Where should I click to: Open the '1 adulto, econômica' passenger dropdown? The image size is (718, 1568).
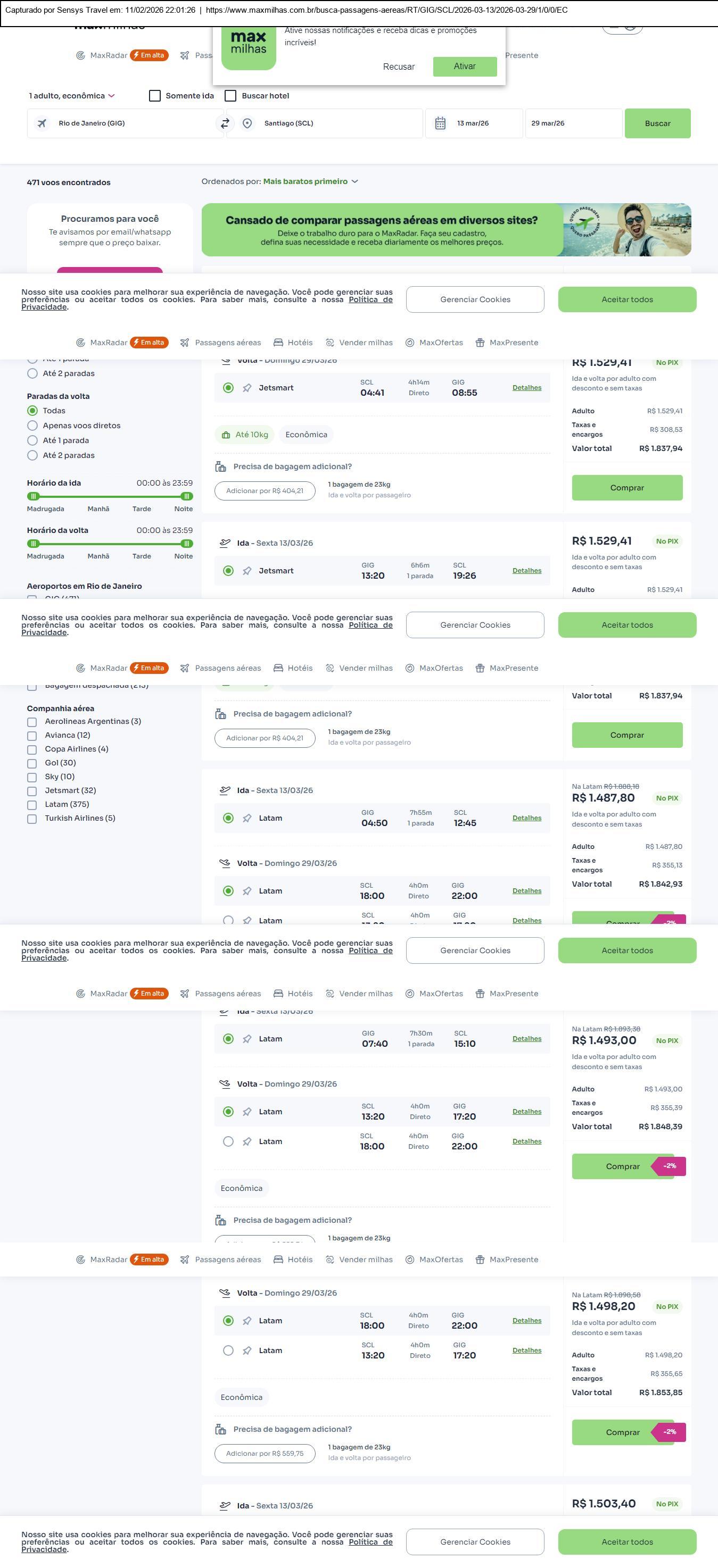(72, 96)
